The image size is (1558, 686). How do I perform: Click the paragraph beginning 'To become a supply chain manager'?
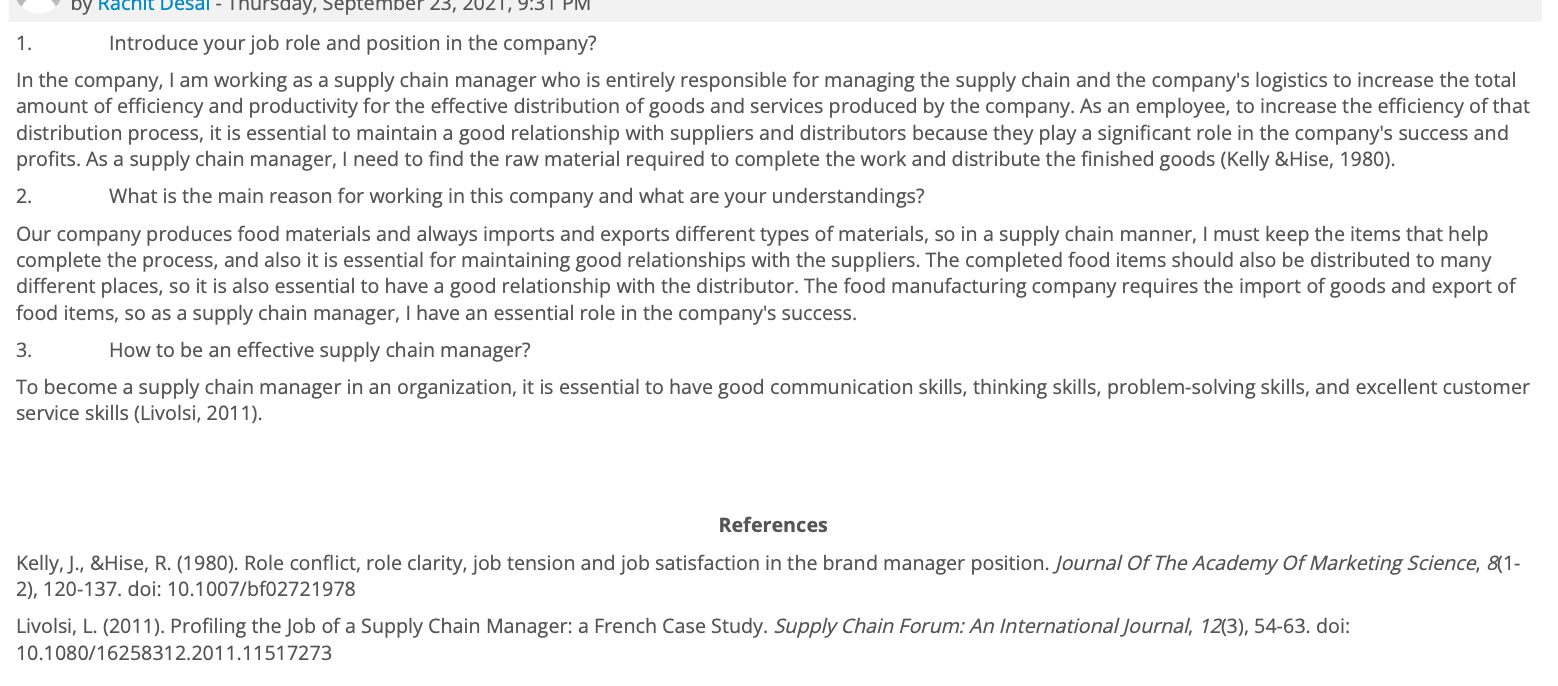tap(773, 400)
